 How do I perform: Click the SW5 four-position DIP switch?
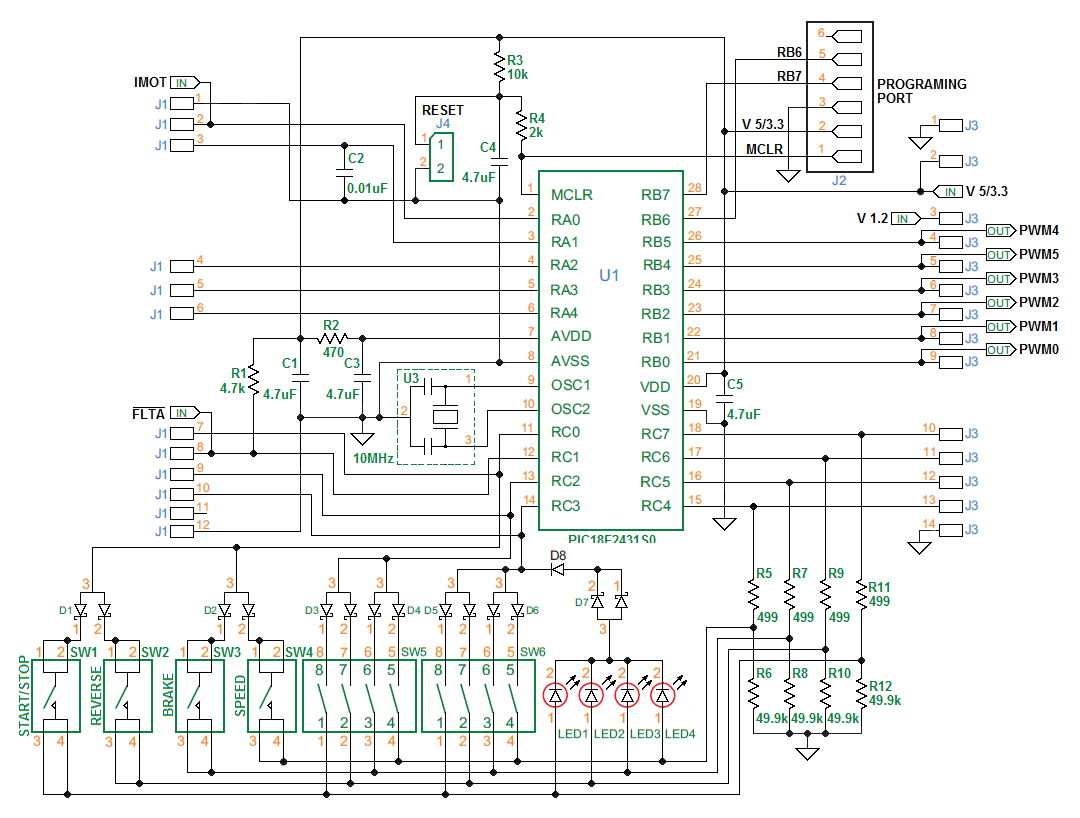[x=356, y=695]
